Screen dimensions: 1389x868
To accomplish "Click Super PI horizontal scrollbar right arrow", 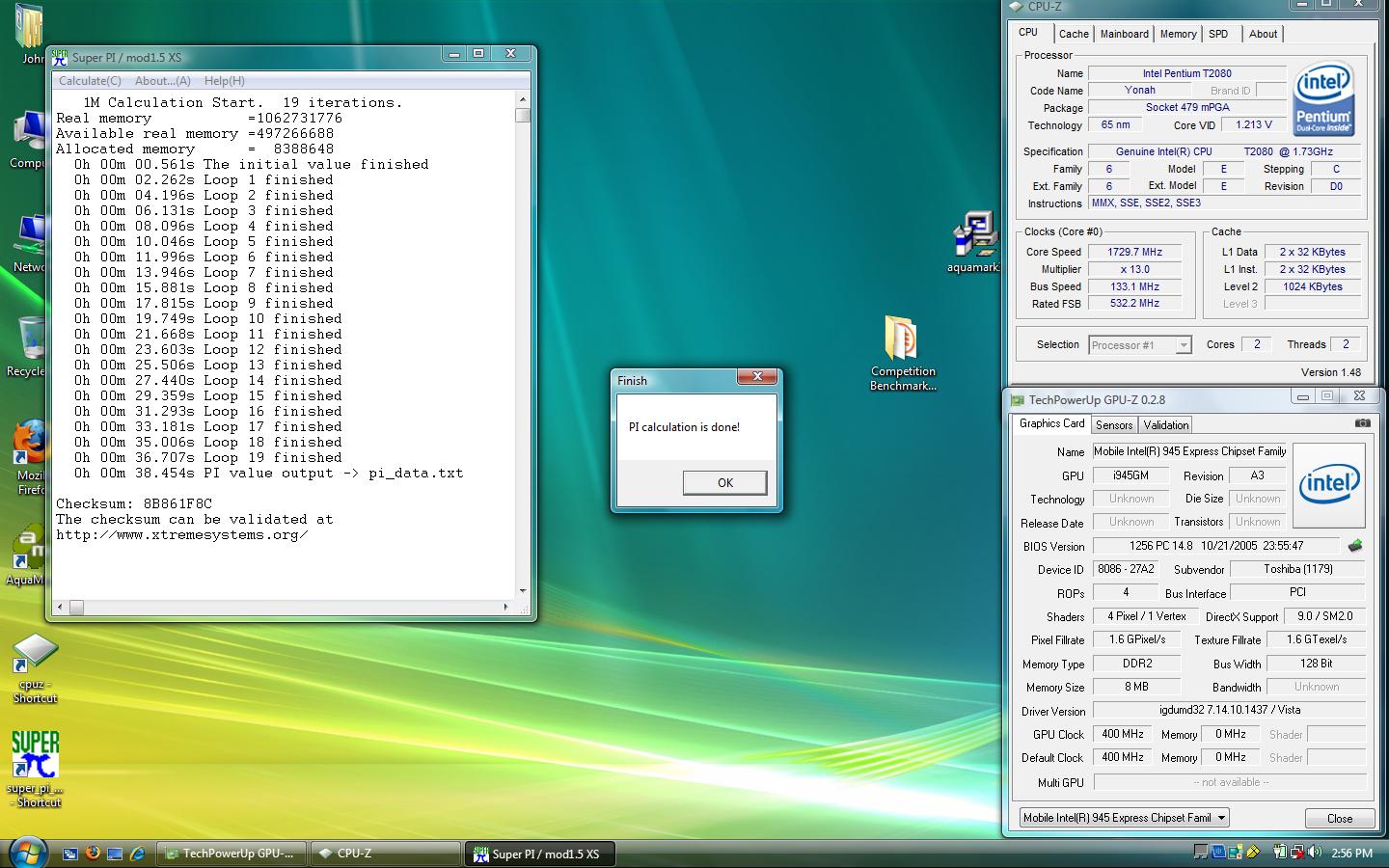I will tap(505, 607).
